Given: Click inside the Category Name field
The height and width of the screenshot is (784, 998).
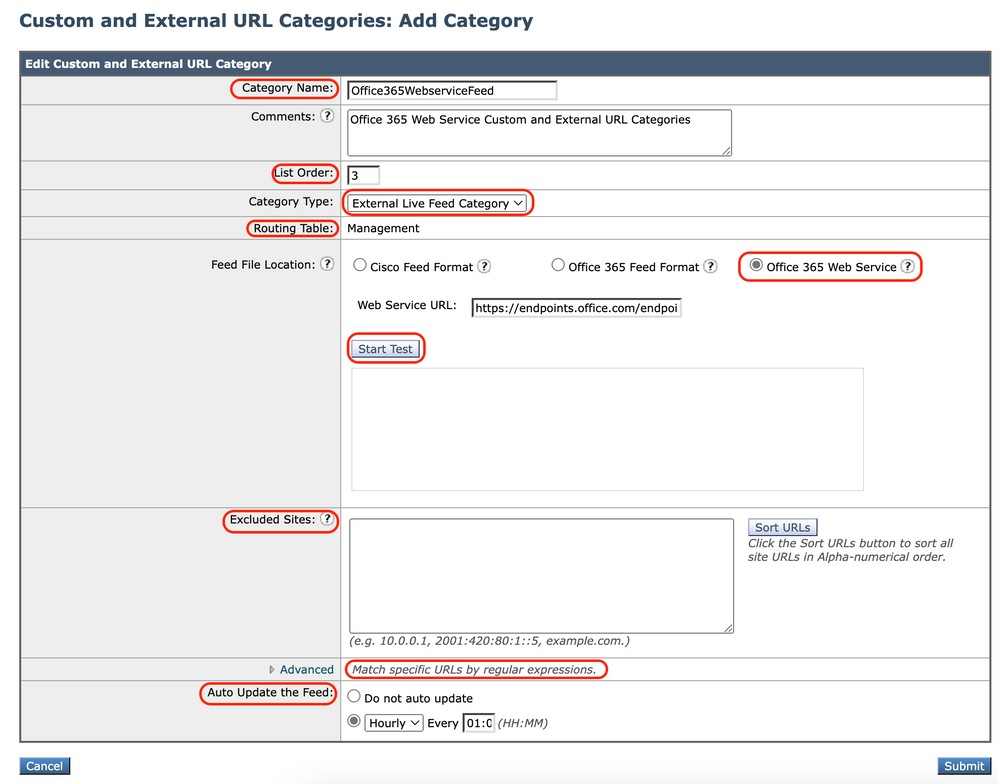Looking at the screenshot, I should coord(450,89).
